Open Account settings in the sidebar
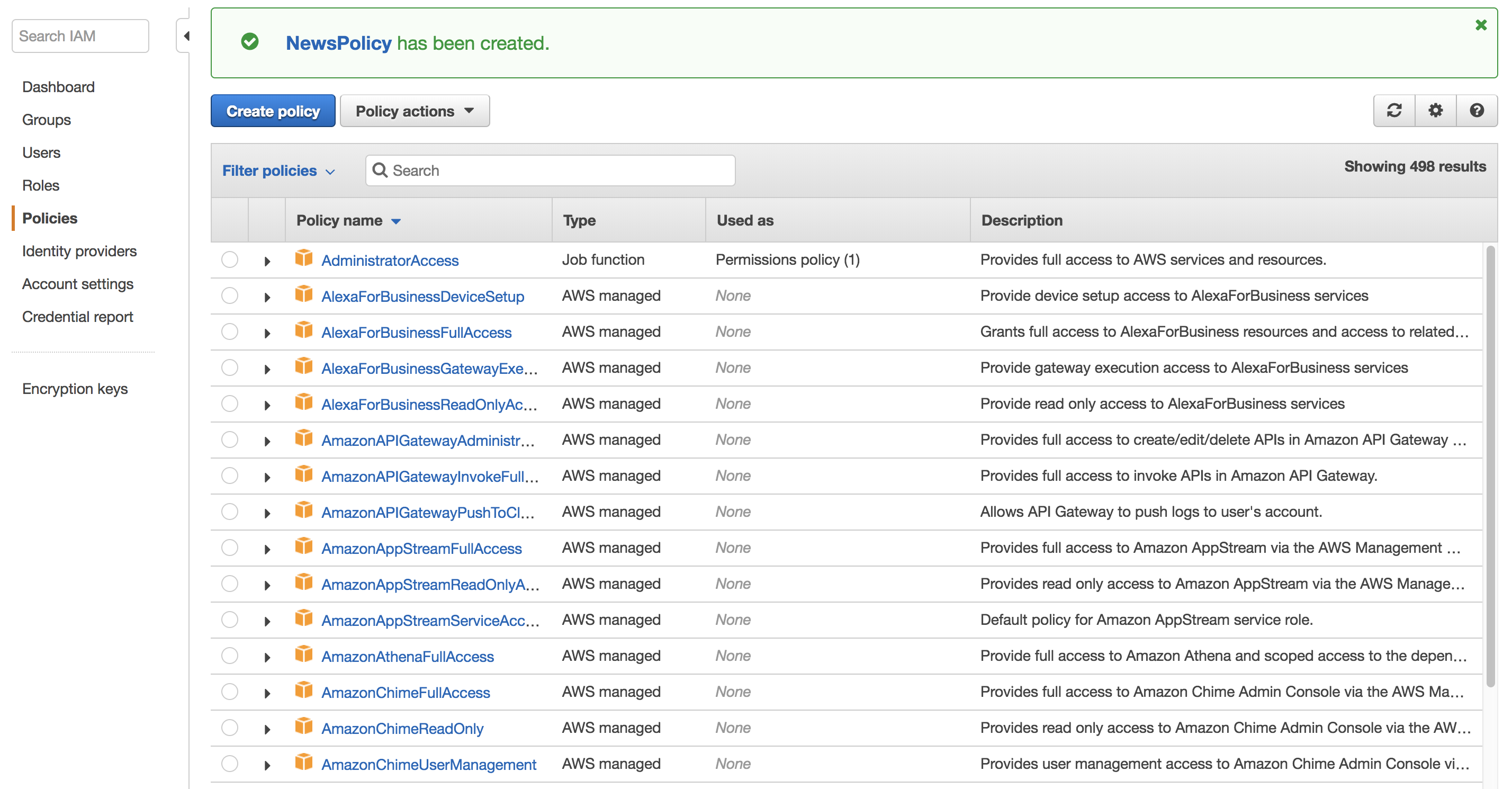The image size is (1512, 789). coord(77,284)
